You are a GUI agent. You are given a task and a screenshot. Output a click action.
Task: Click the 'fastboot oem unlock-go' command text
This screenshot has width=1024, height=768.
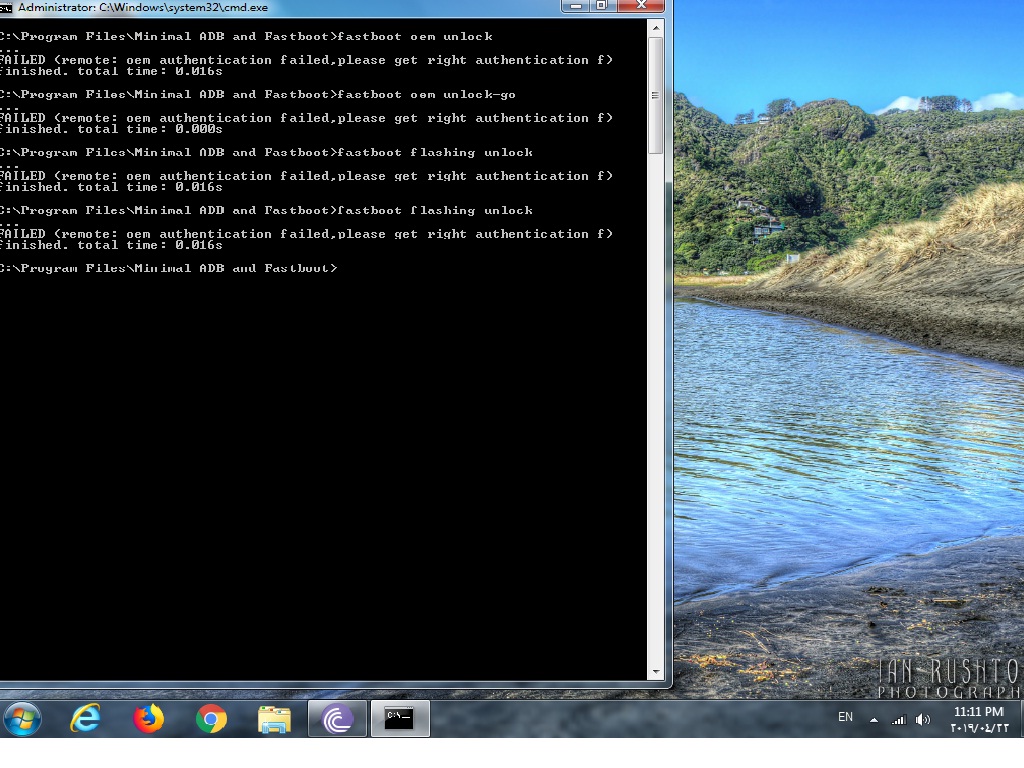point(426,95)
